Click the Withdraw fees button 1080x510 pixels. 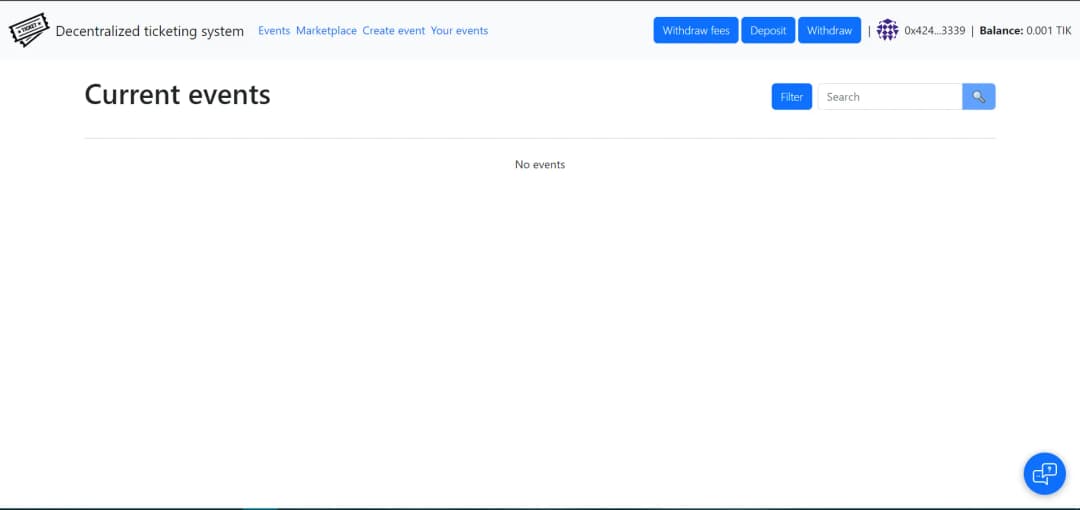[x=696, y=30]
